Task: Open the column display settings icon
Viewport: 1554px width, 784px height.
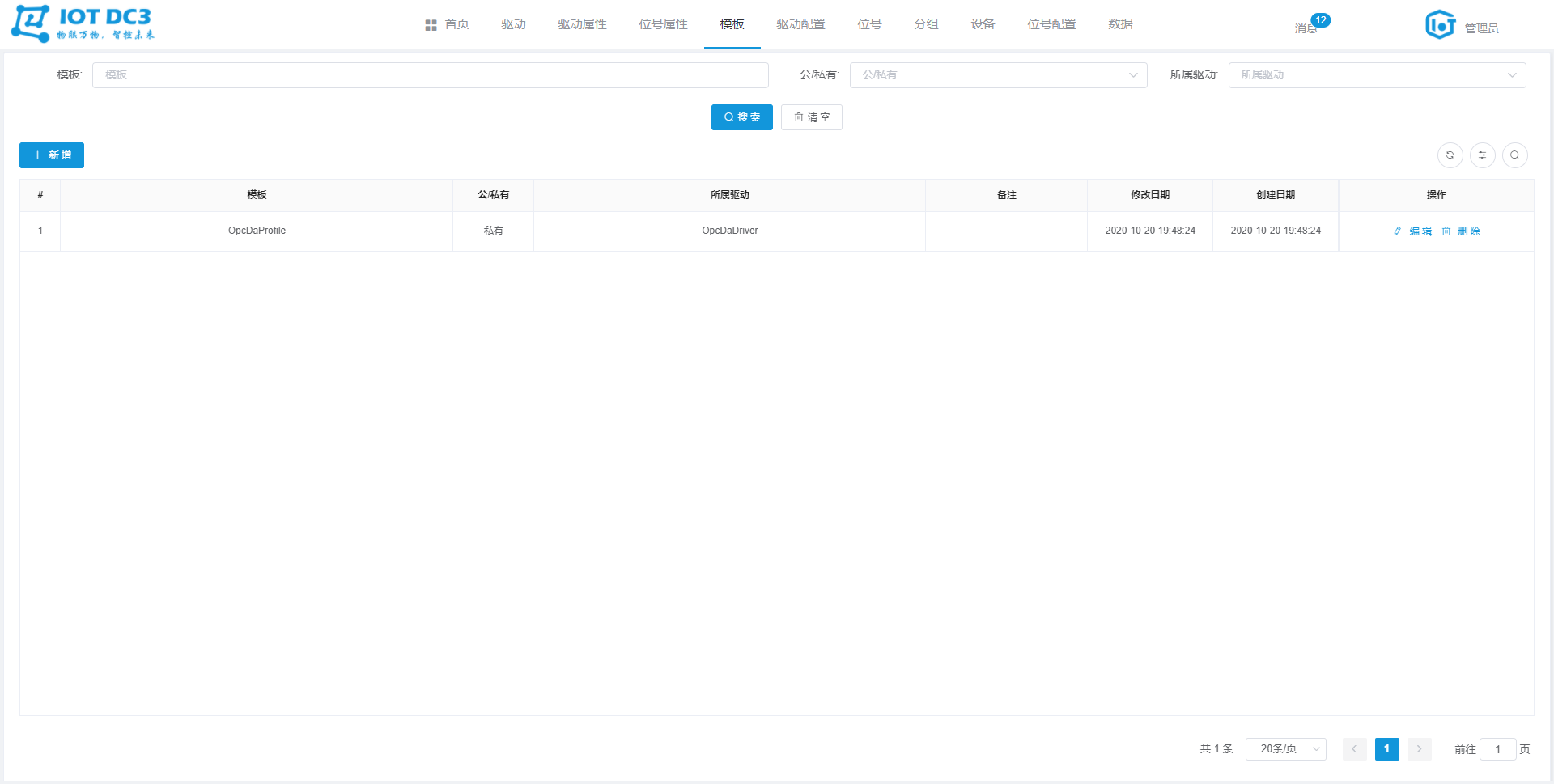Action: click(1482, 155)
